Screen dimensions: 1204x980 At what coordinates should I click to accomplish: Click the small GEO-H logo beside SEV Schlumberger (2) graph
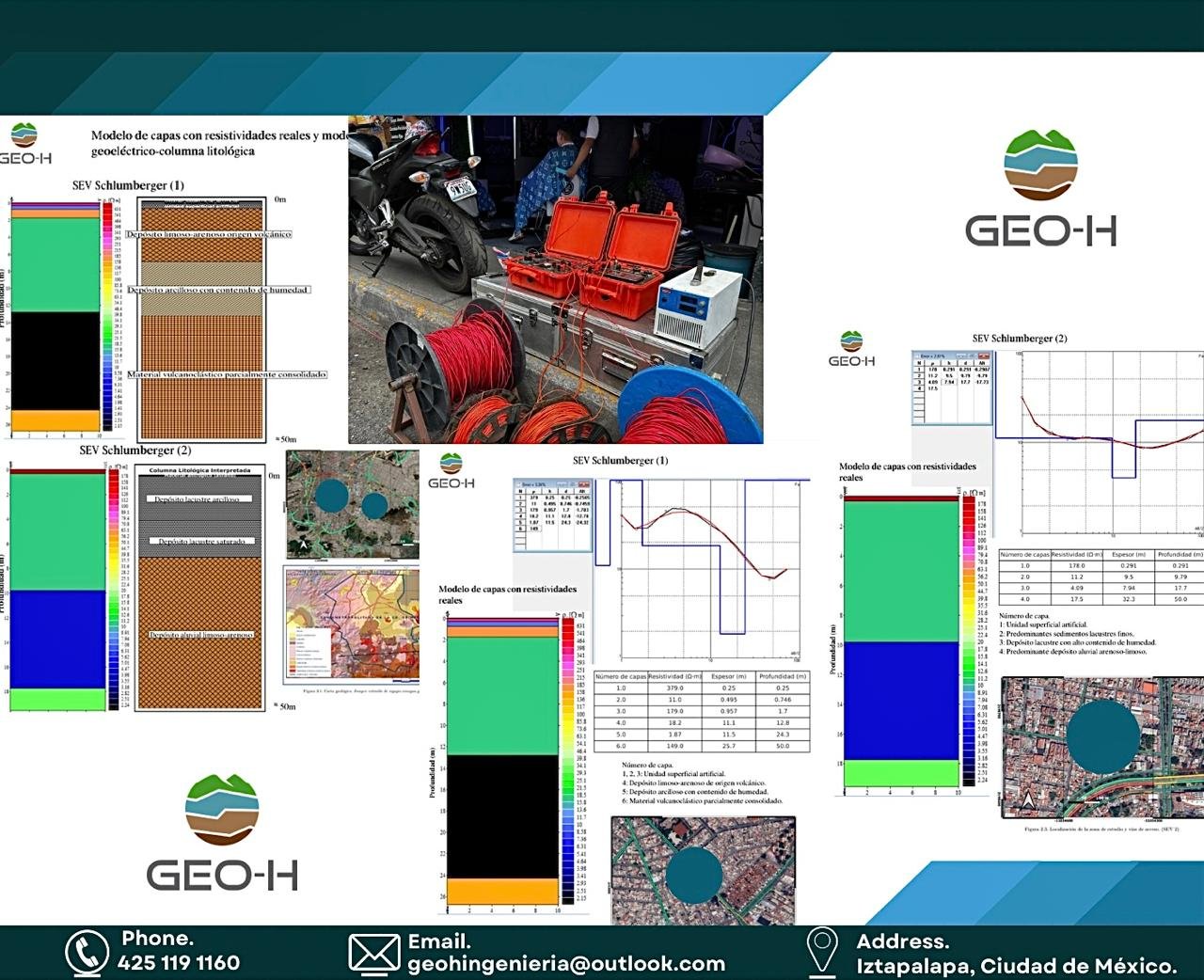[x=851, y=349]
